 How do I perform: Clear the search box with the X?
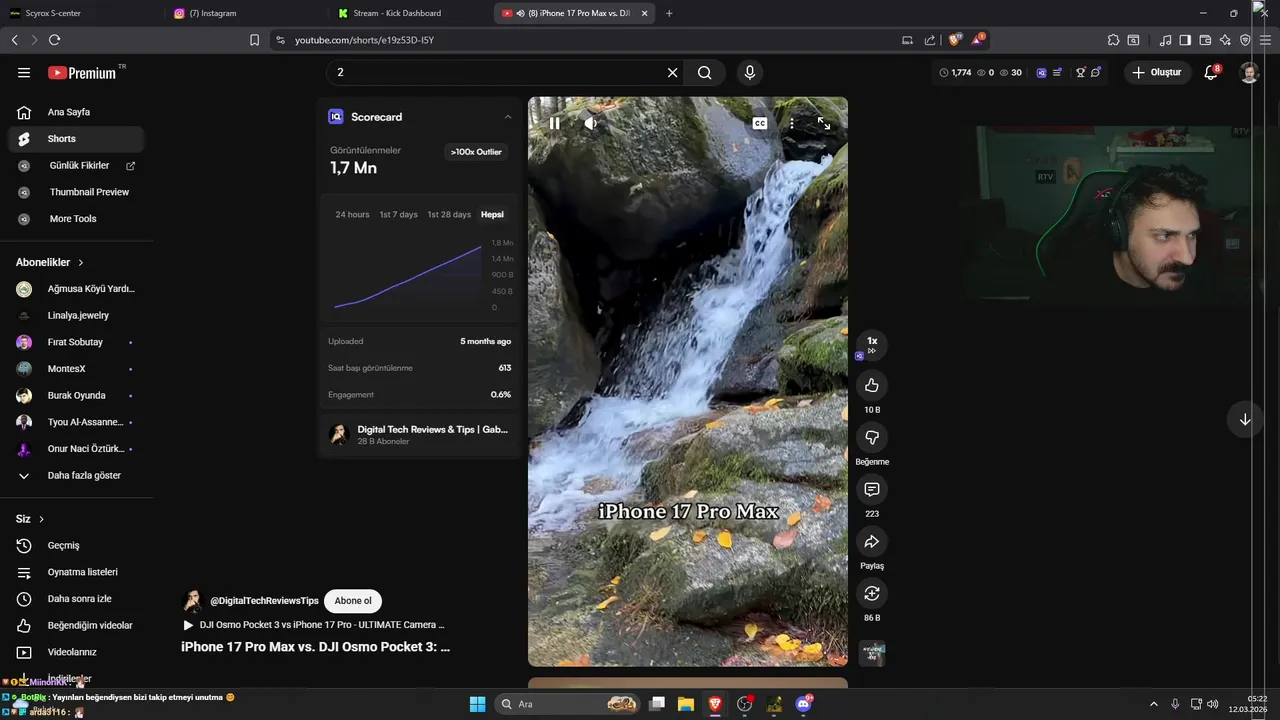coord(672,73)
